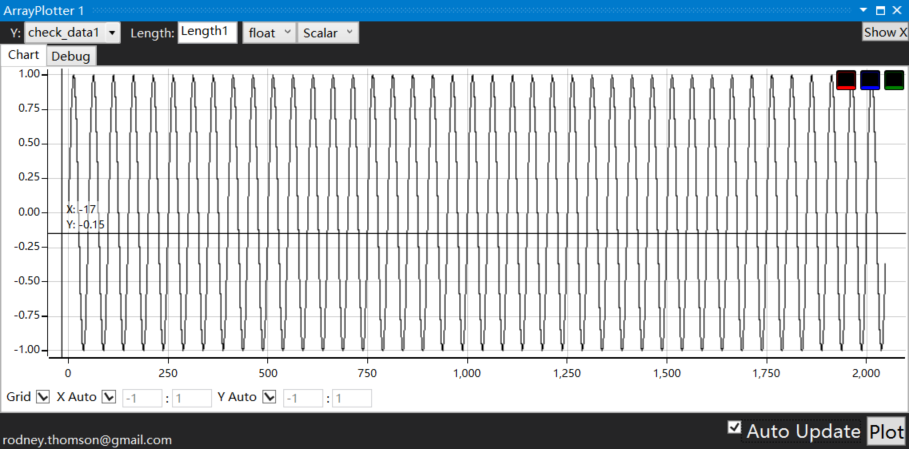Disable the Y Auto checkbox
Viewport: 909px width, 449px height.
269,397
